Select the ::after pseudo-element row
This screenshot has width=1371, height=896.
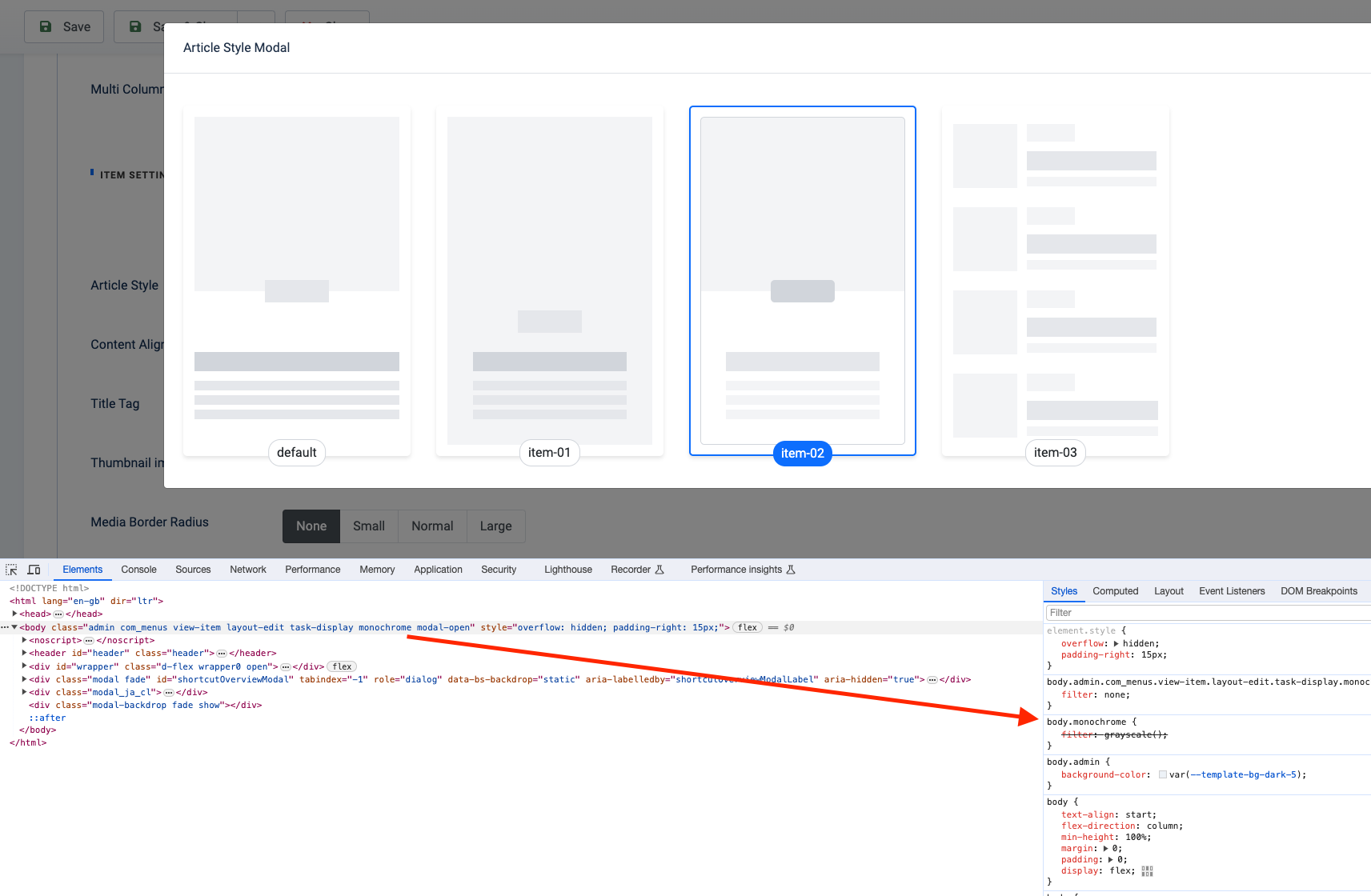tap(47, 718)
